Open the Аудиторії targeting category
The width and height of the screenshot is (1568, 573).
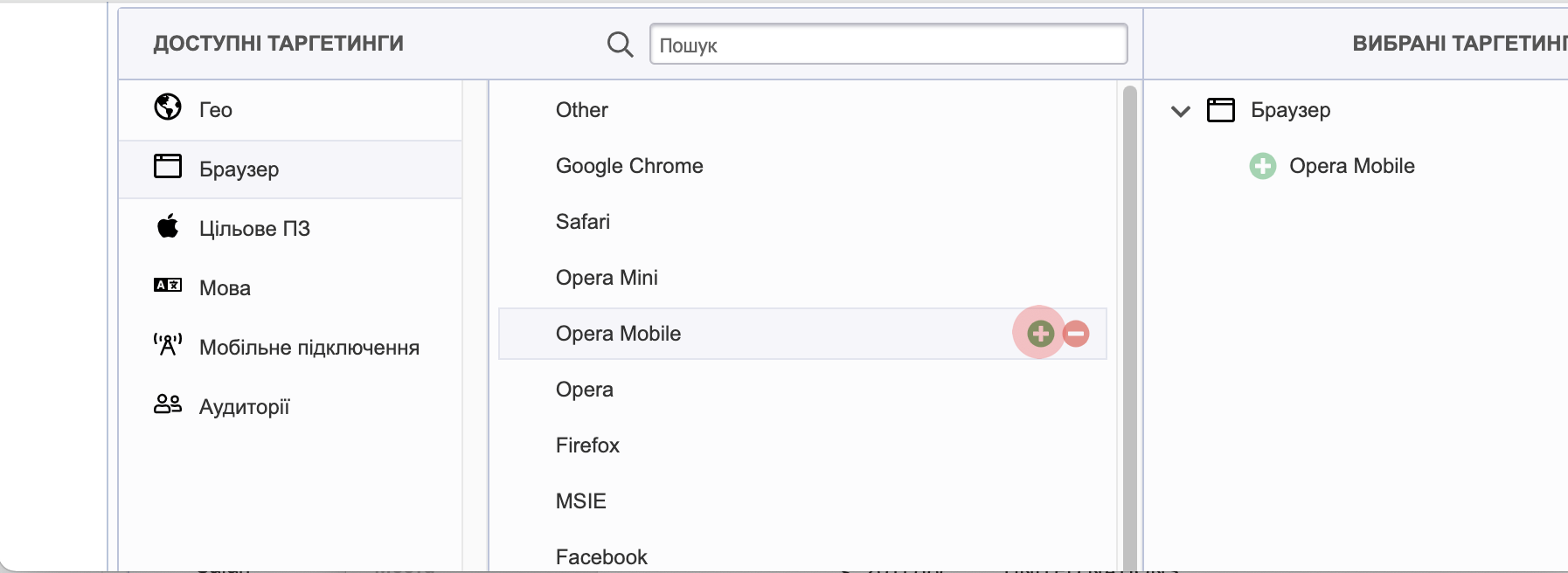click(x=244, y=407)
